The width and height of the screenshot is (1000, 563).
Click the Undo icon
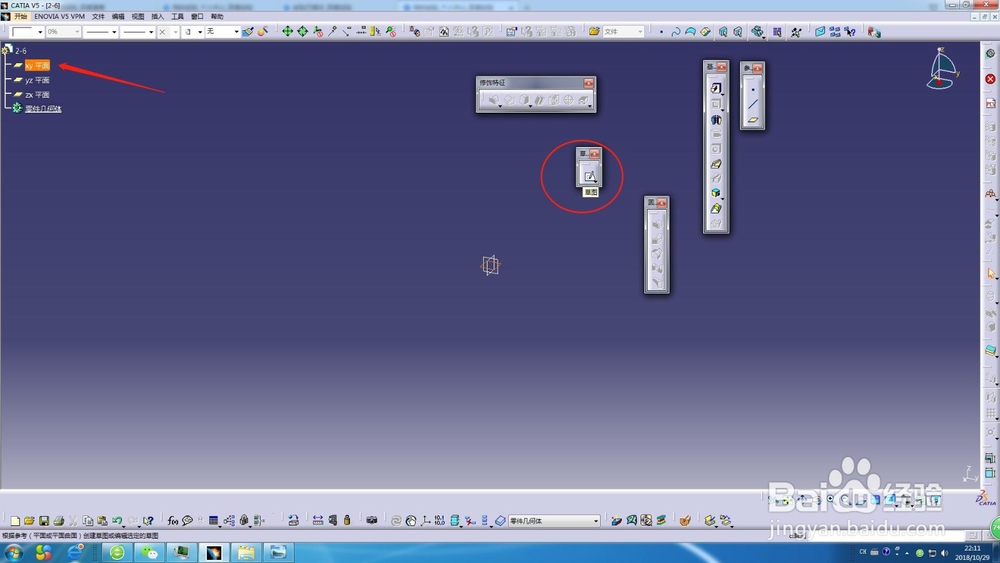(117, 521)
